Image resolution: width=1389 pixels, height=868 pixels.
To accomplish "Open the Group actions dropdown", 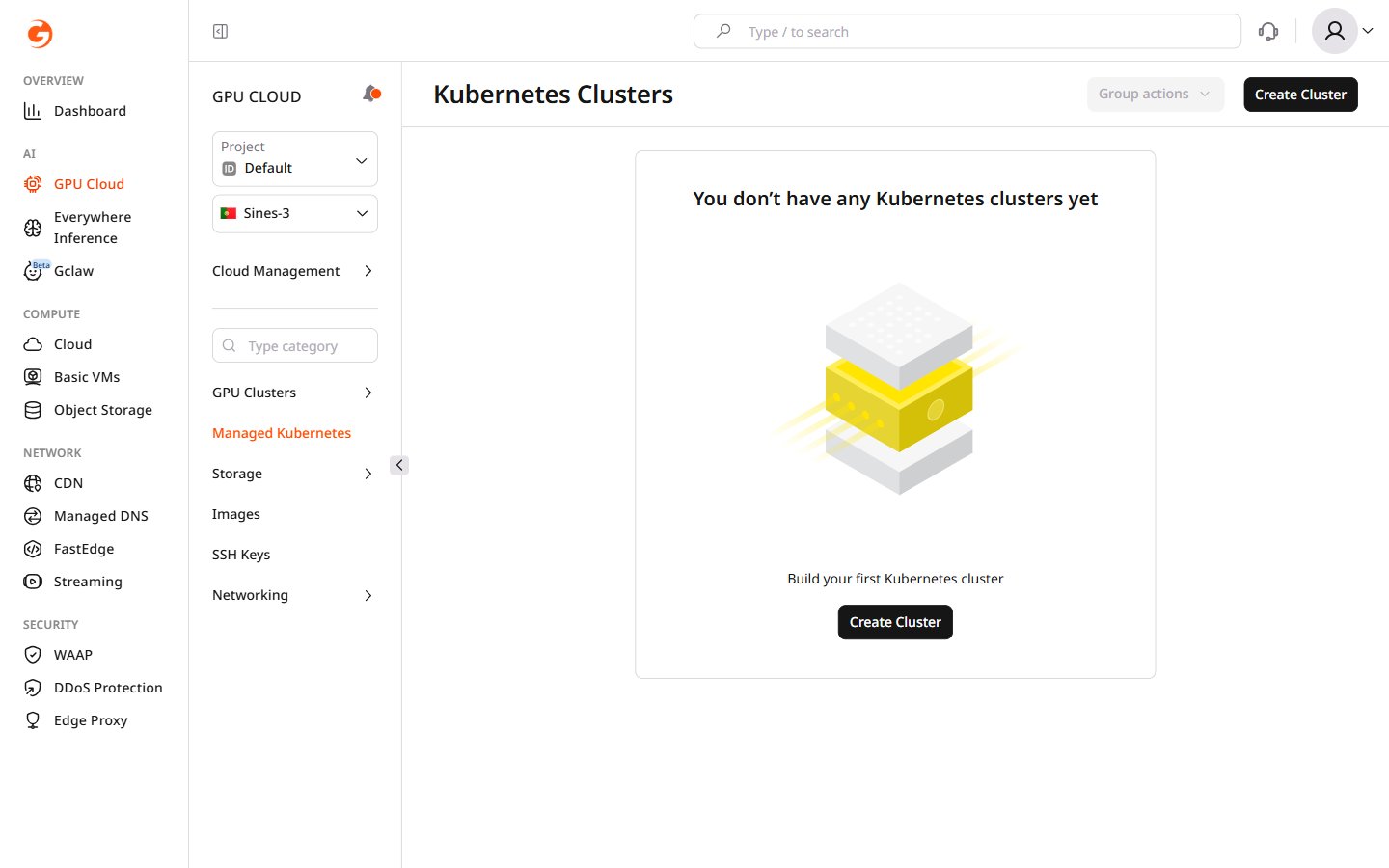I will 1156,95.
